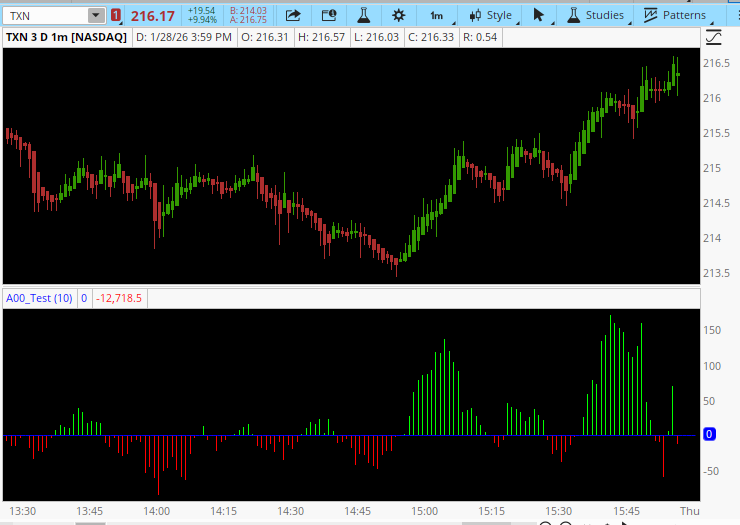740x525 pixels.
Task: Click the TXN symbol input field
Action: 45,15
